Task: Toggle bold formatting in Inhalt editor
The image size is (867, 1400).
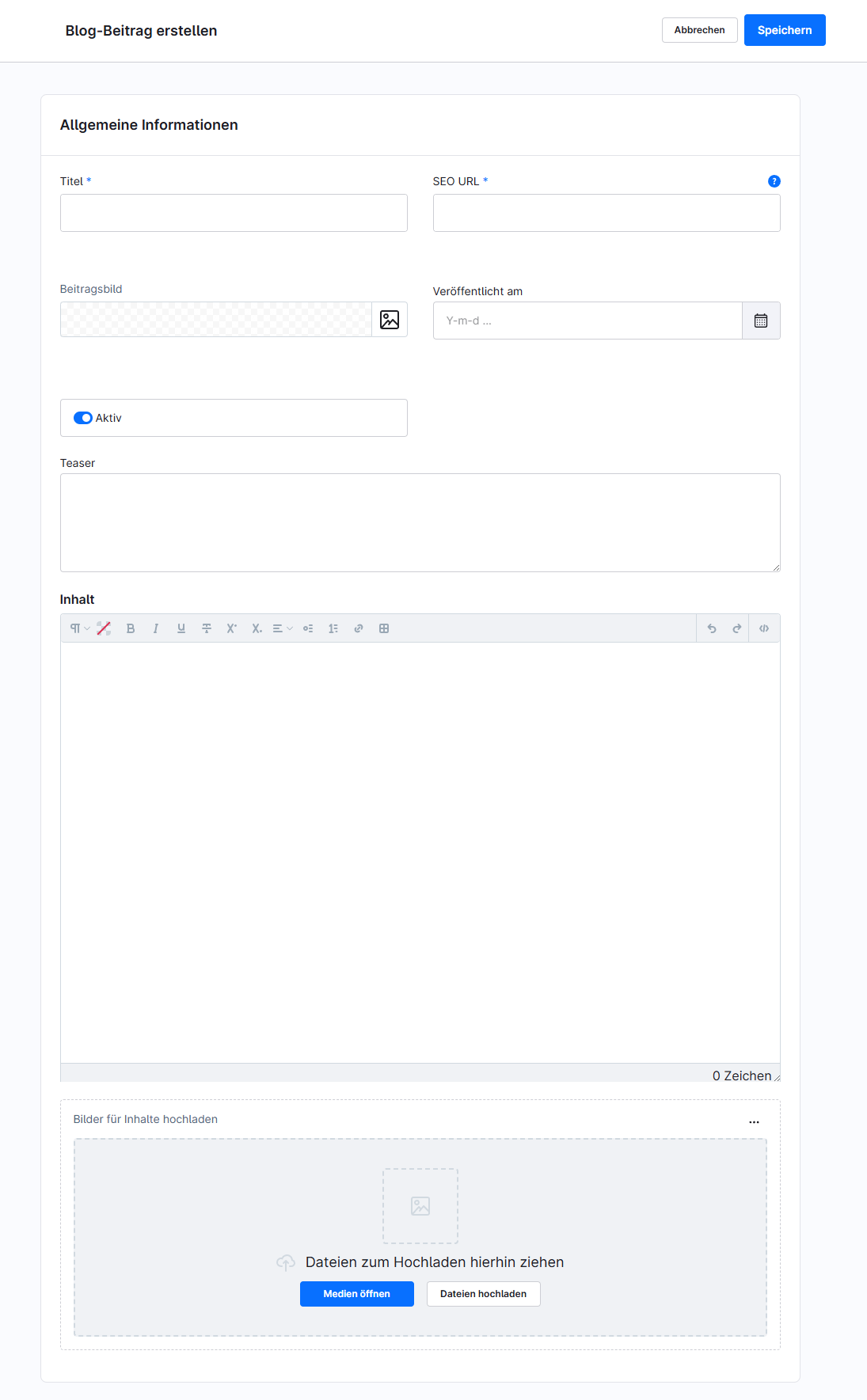Action: pos(131,628)
